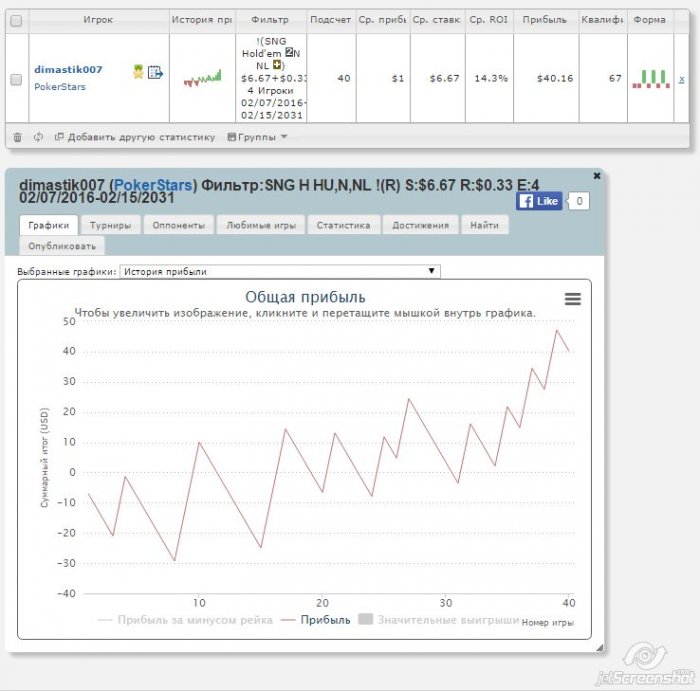Switch to the Графики tab
700x691 pixels.
(x=49, y=225)
